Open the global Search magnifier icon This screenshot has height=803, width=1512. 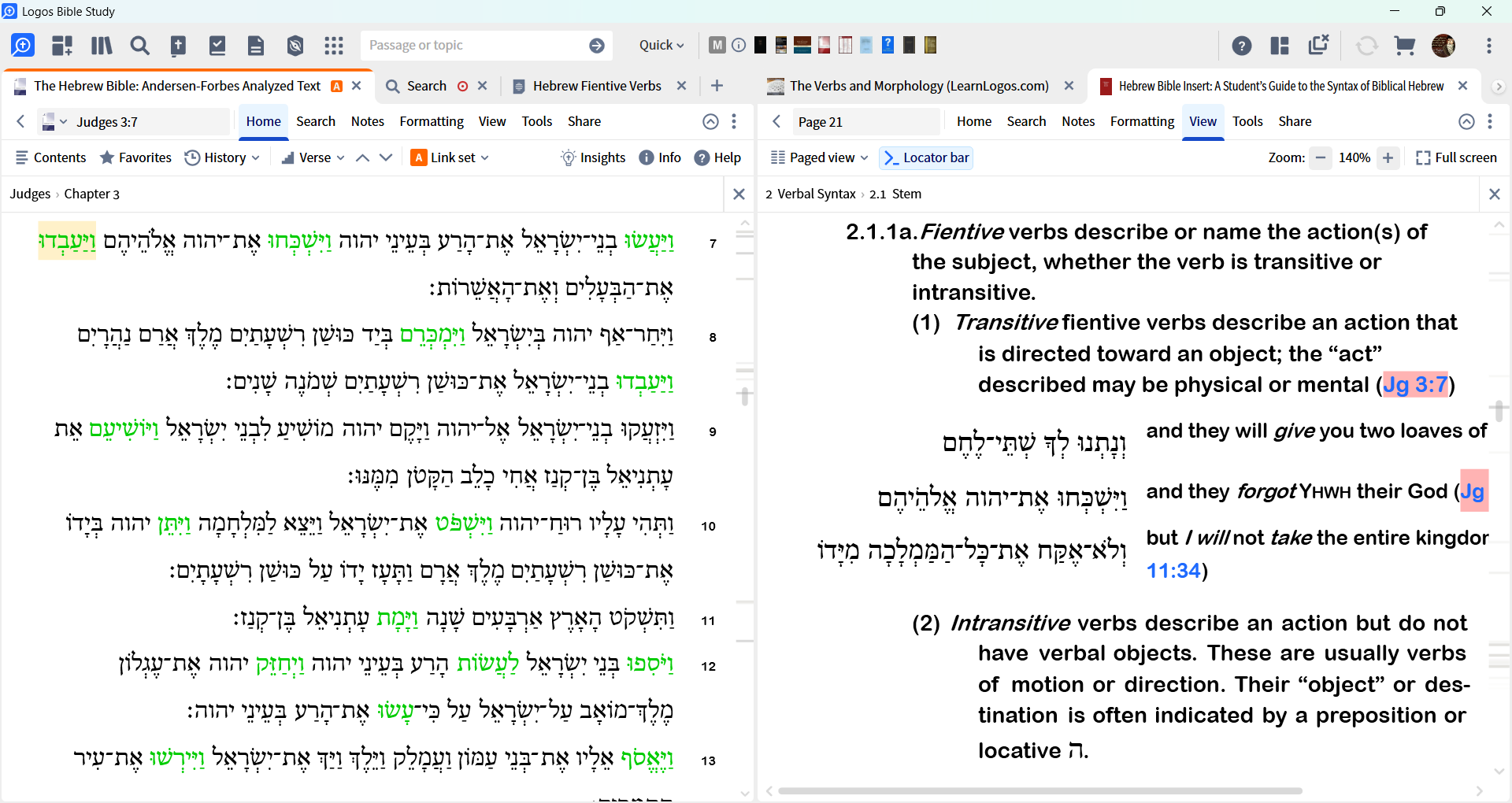139,46
